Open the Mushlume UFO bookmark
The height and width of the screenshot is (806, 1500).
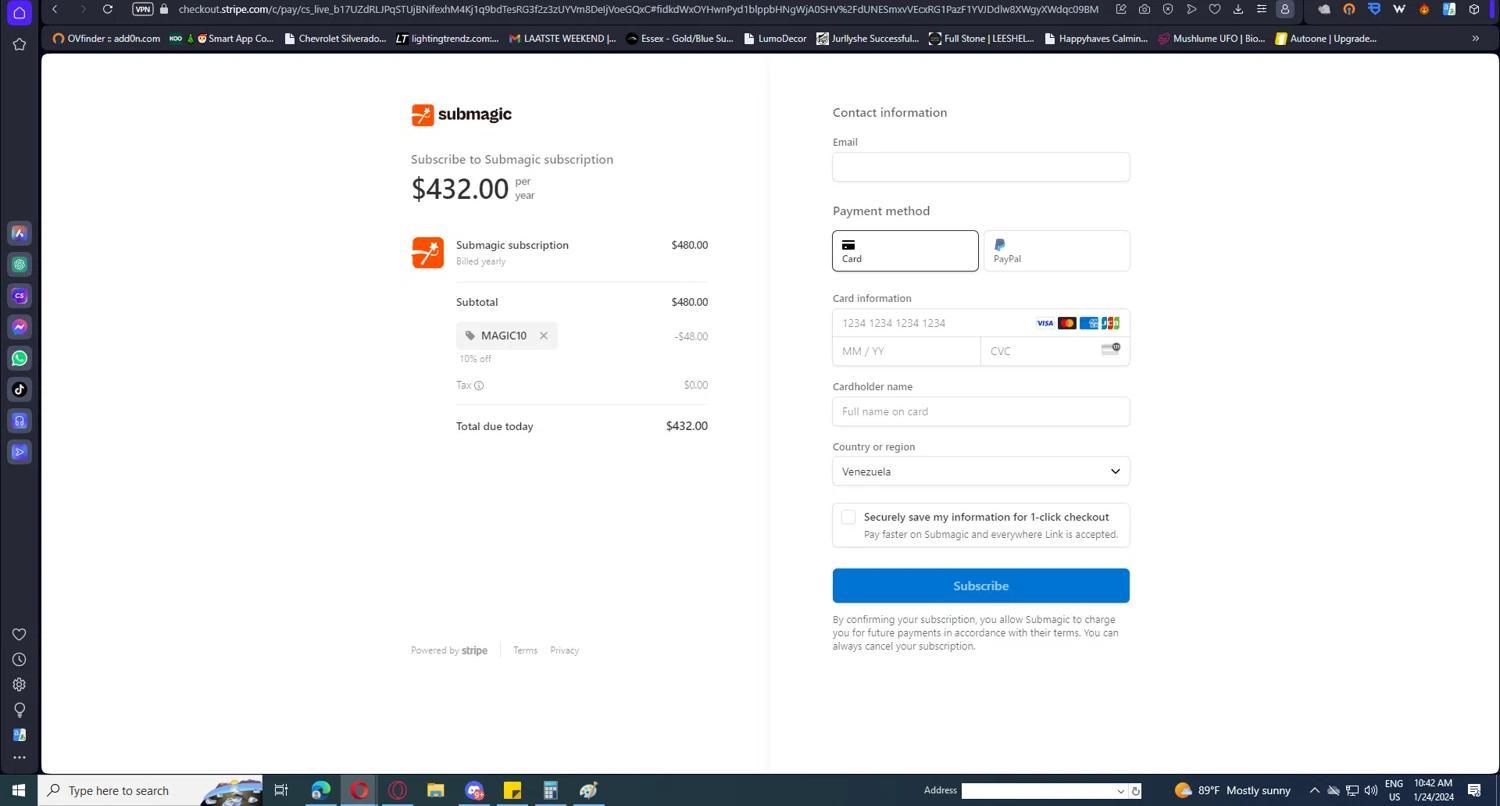[x=1211, y=39]
